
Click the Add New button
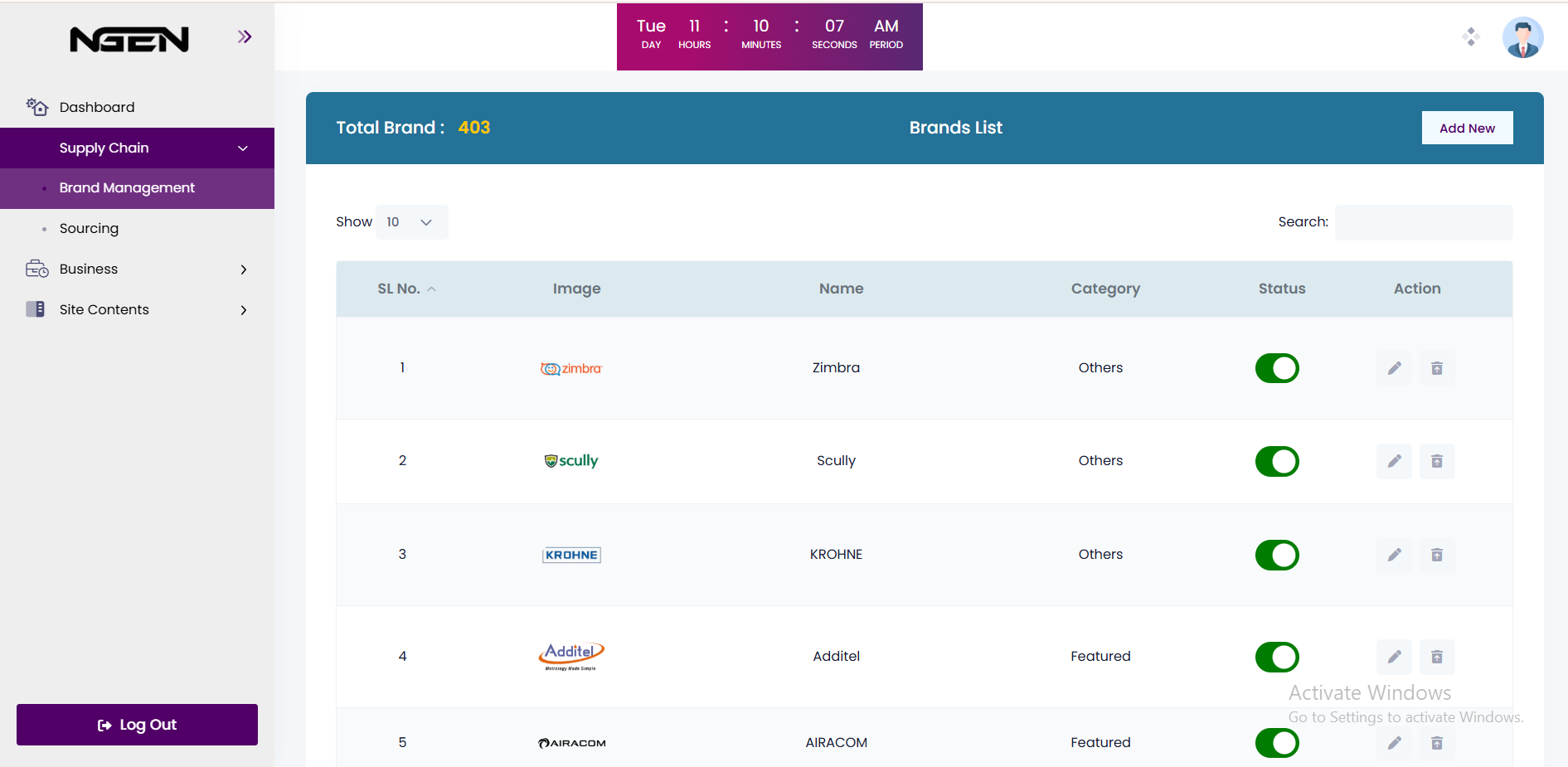(x=1467, y=128)
